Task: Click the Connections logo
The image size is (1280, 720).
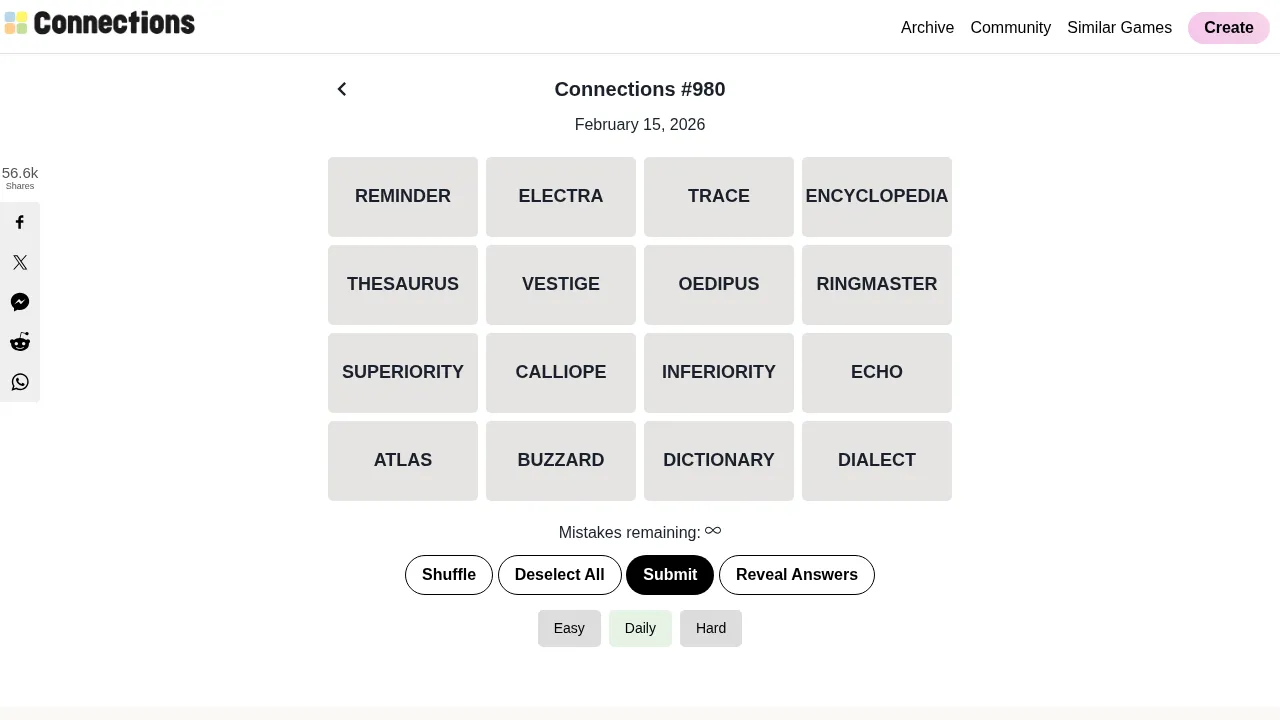Action: pos(99,22)
